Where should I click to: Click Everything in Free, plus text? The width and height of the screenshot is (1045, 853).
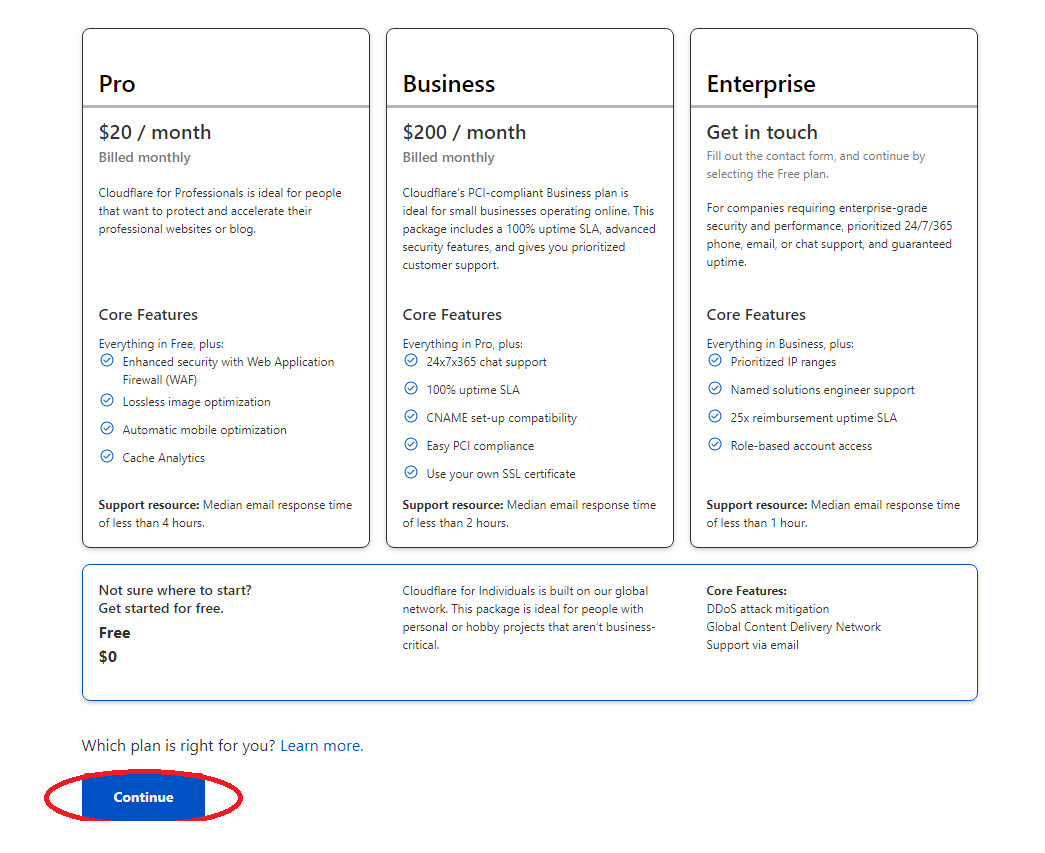[161, 344]
